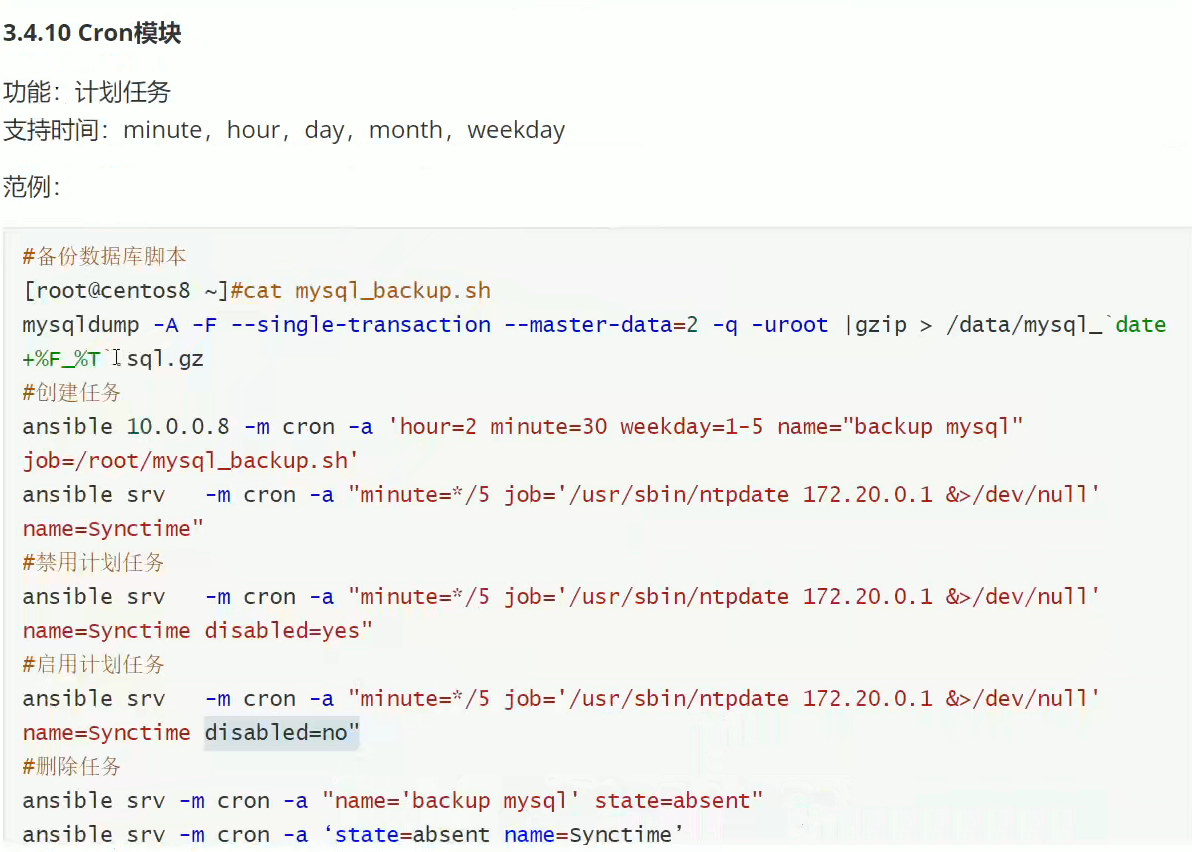Click the ansible srv line under "#创建任务"

(x=561, y=495)
